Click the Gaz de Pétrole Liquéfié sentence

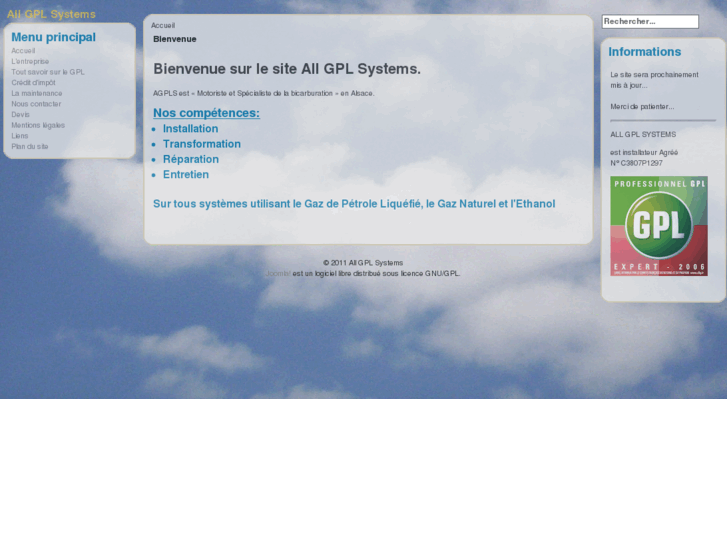[x=354, y=204]
